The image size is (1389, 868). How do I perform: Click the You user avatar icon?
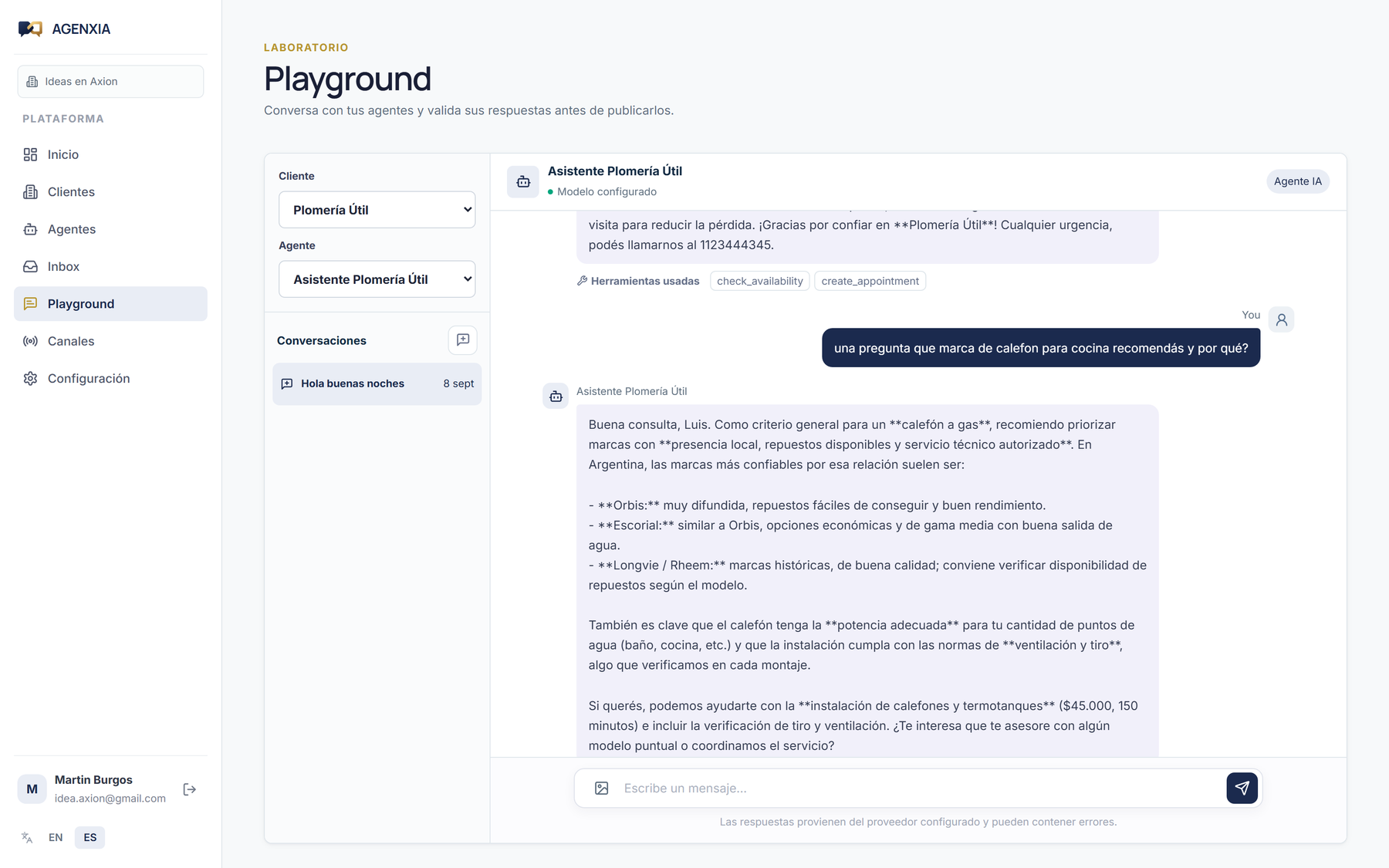tap(1281, 319)
